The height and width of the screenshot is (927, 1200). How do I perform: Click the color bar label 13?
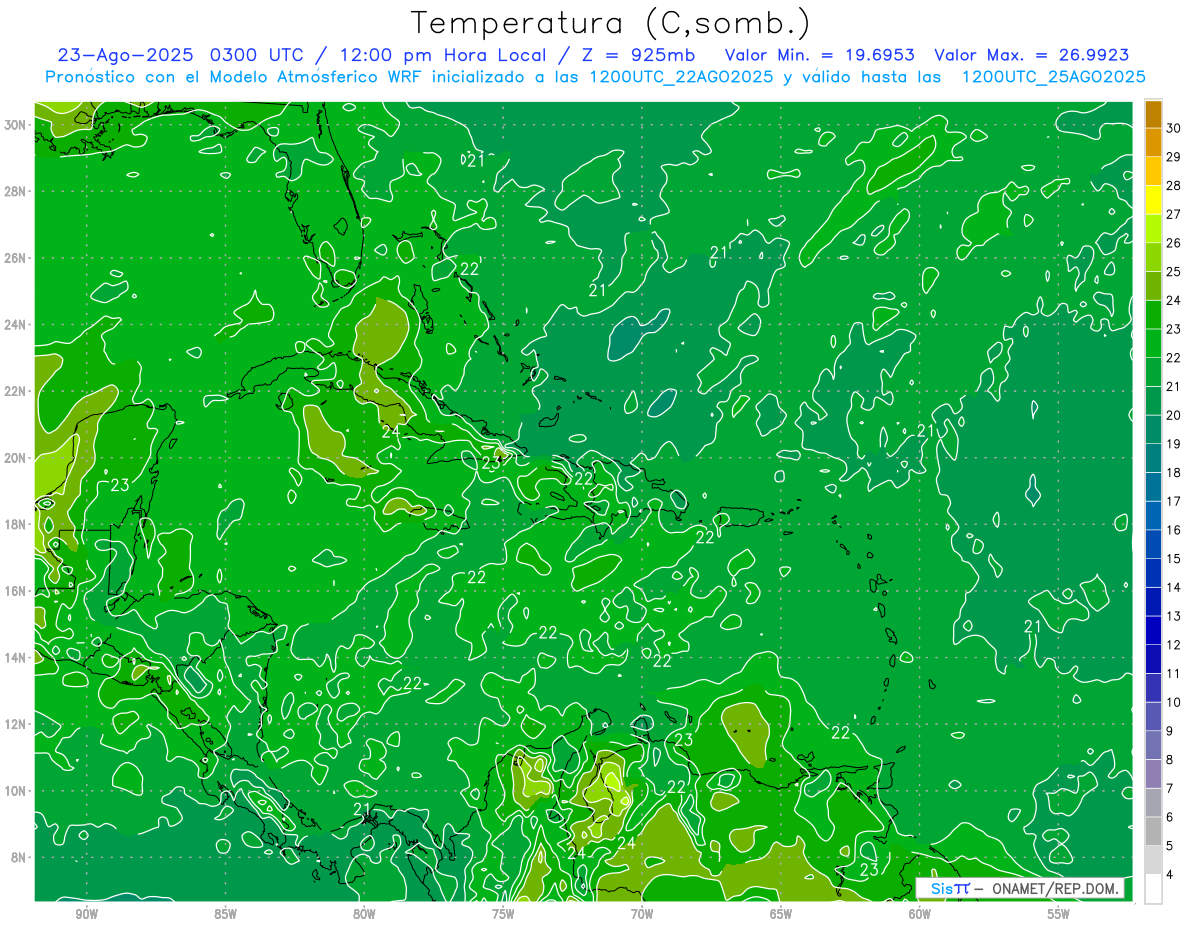tap(1174, 616)
